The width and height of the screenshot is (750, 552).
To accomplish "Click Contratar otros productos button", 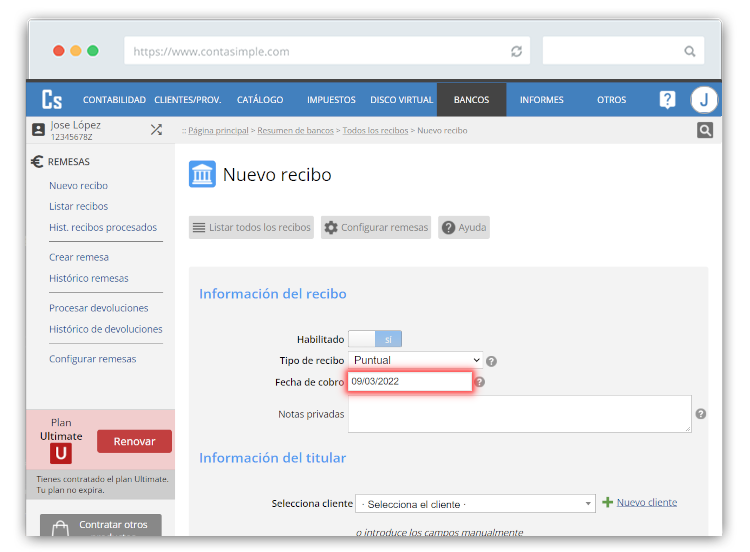I will pyautogui.click(x=101, y=526).
